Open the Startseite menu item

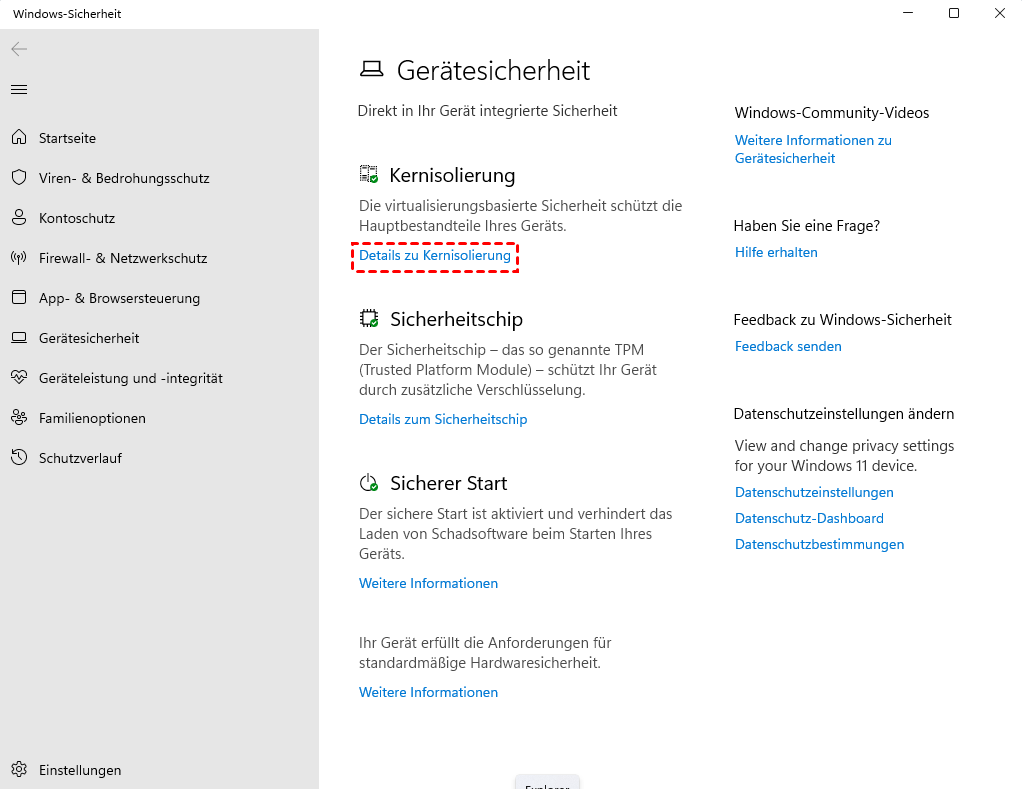67,138
